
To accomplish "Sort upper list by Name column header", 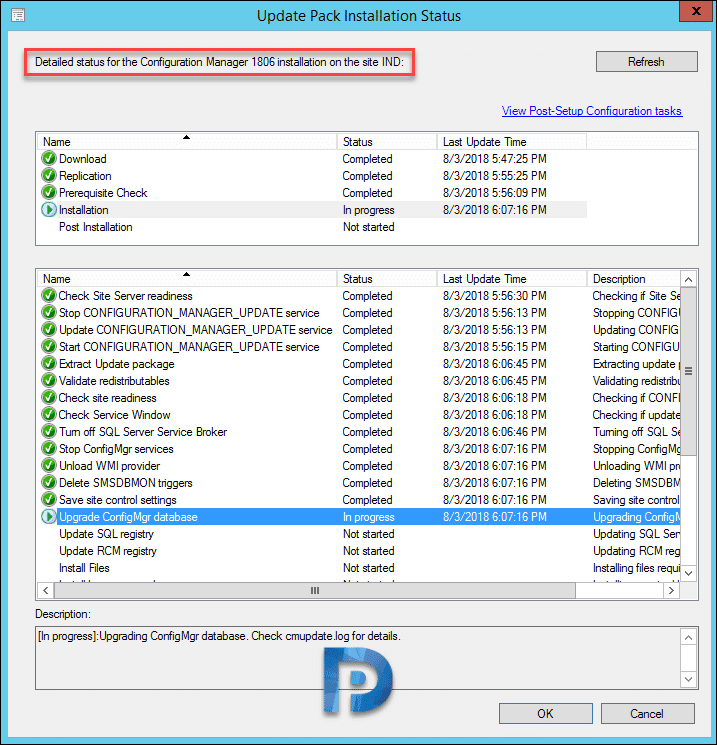I will [188, 142].
